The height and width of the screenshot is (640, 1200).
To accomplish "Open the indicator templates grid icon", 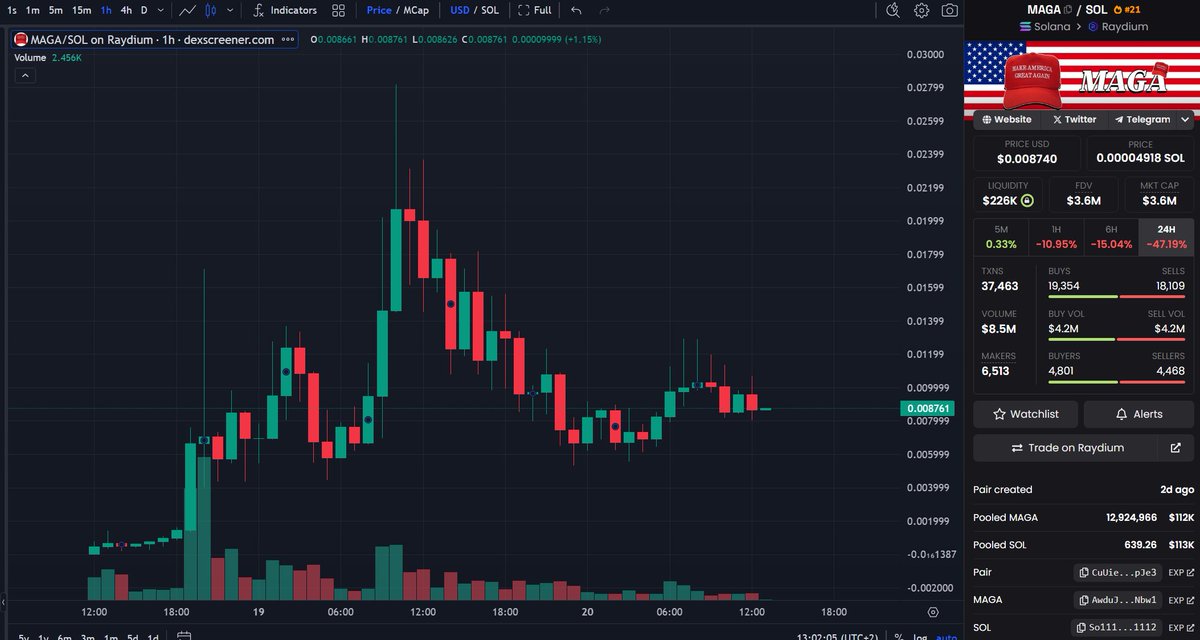I will 338,10.
